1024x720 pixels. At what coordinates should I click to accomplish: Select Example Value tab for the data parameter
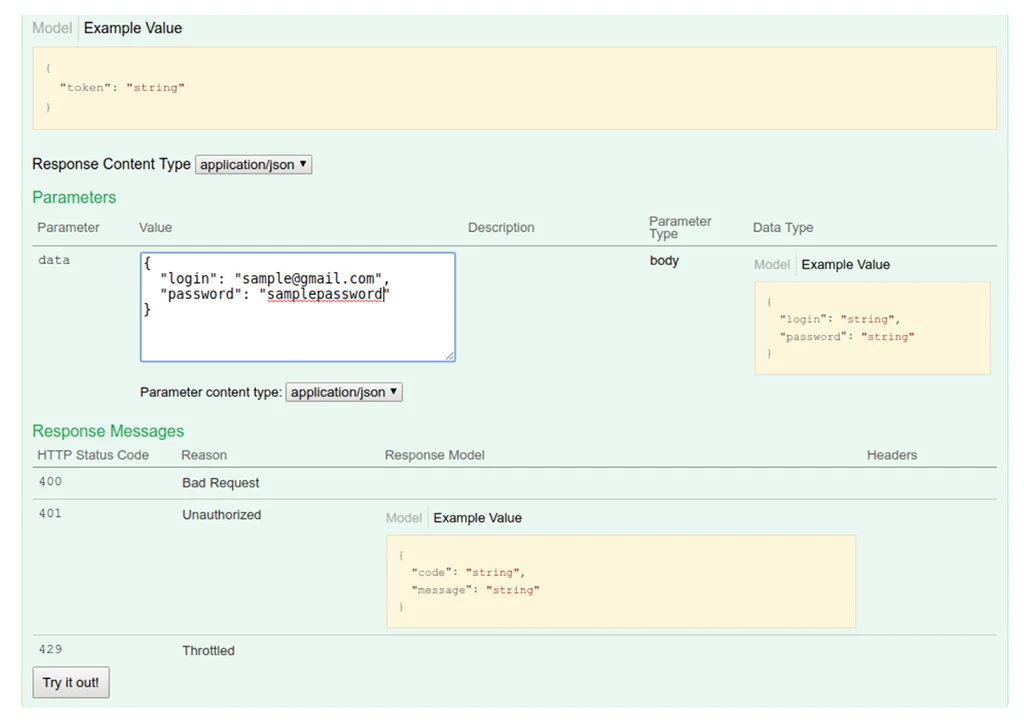[x=845, y=264]
